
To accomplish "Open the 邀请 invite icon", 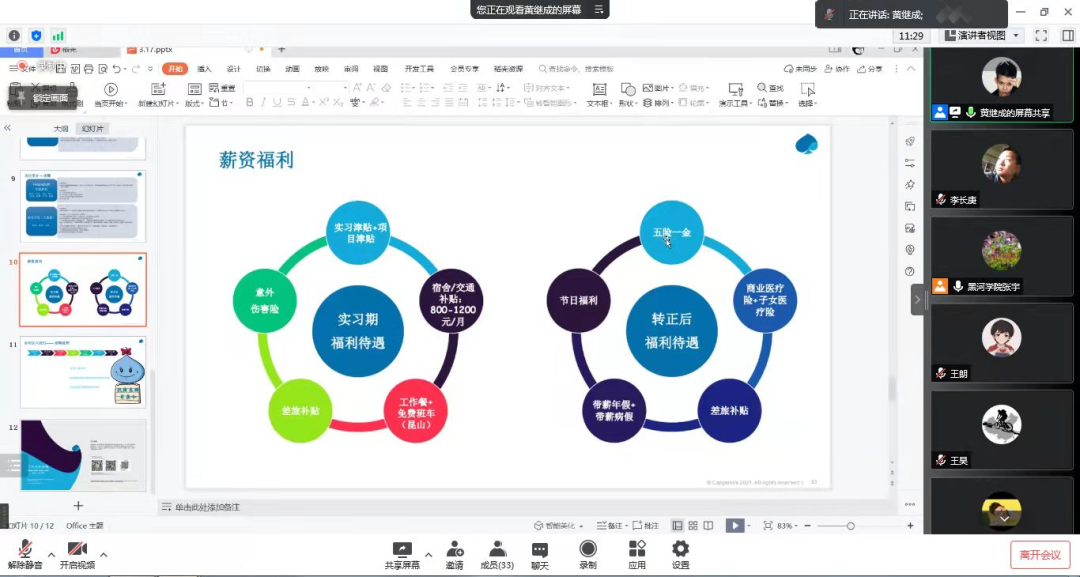I will [x=455, y=551].
